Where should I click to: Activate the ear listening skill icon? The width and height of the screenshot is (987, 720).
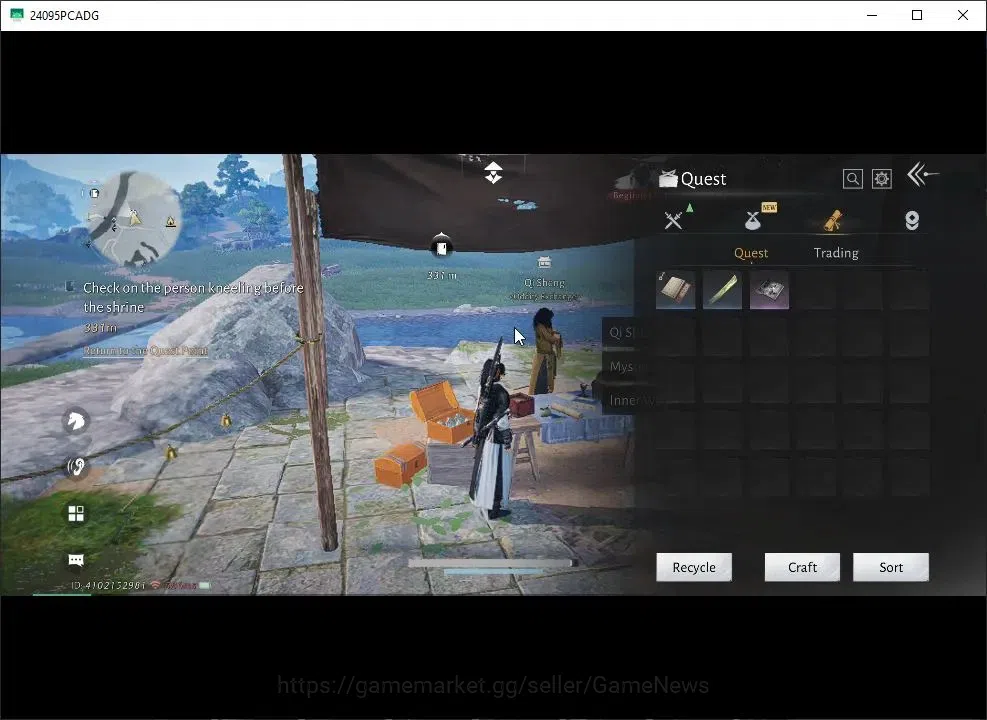click(x=76, y=467)
